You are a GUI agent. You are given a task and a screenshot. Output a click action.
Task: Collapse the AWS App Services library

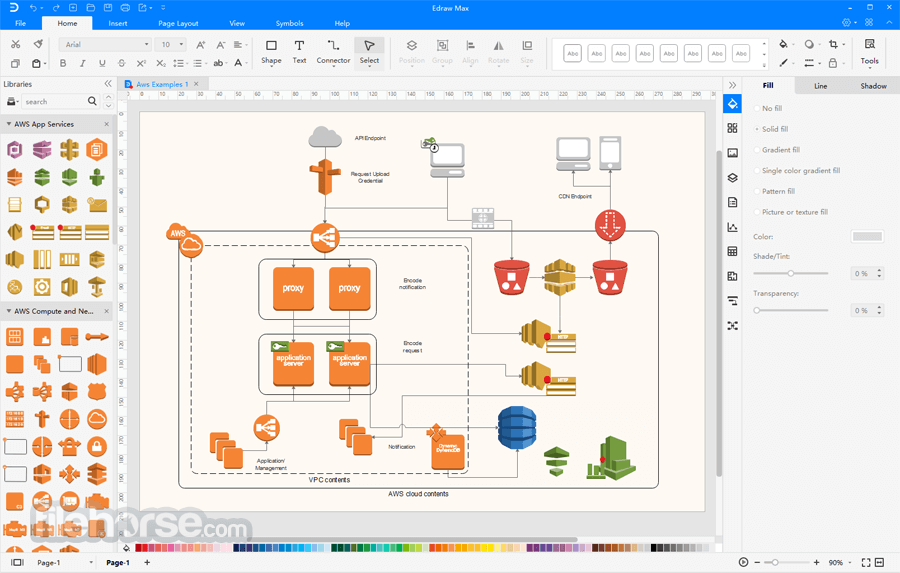[x=9, y=123]
